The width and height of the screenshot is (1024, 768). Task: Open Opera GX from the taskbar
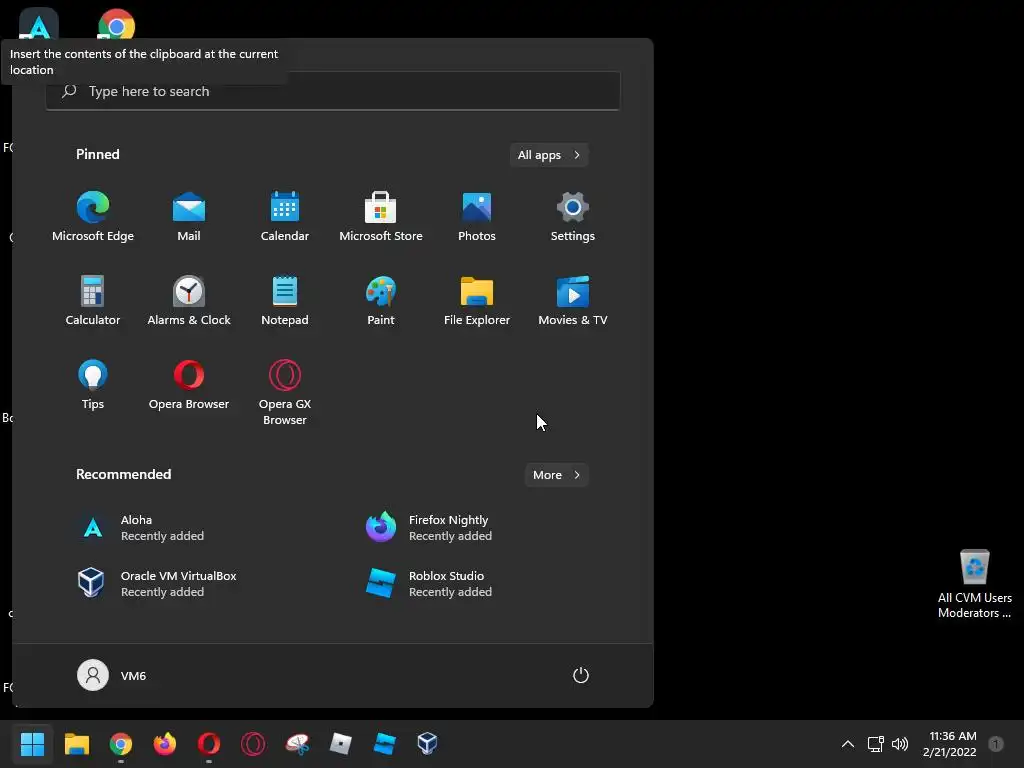(x=253, y=743)
